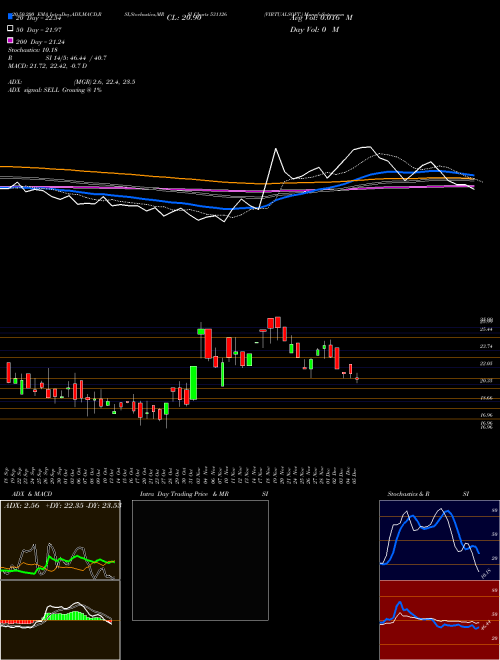Select the ADX (MGR) 2.6, 22.4, 23.5 readout
This screenshot has height=660, width=500.
(72, 82)
